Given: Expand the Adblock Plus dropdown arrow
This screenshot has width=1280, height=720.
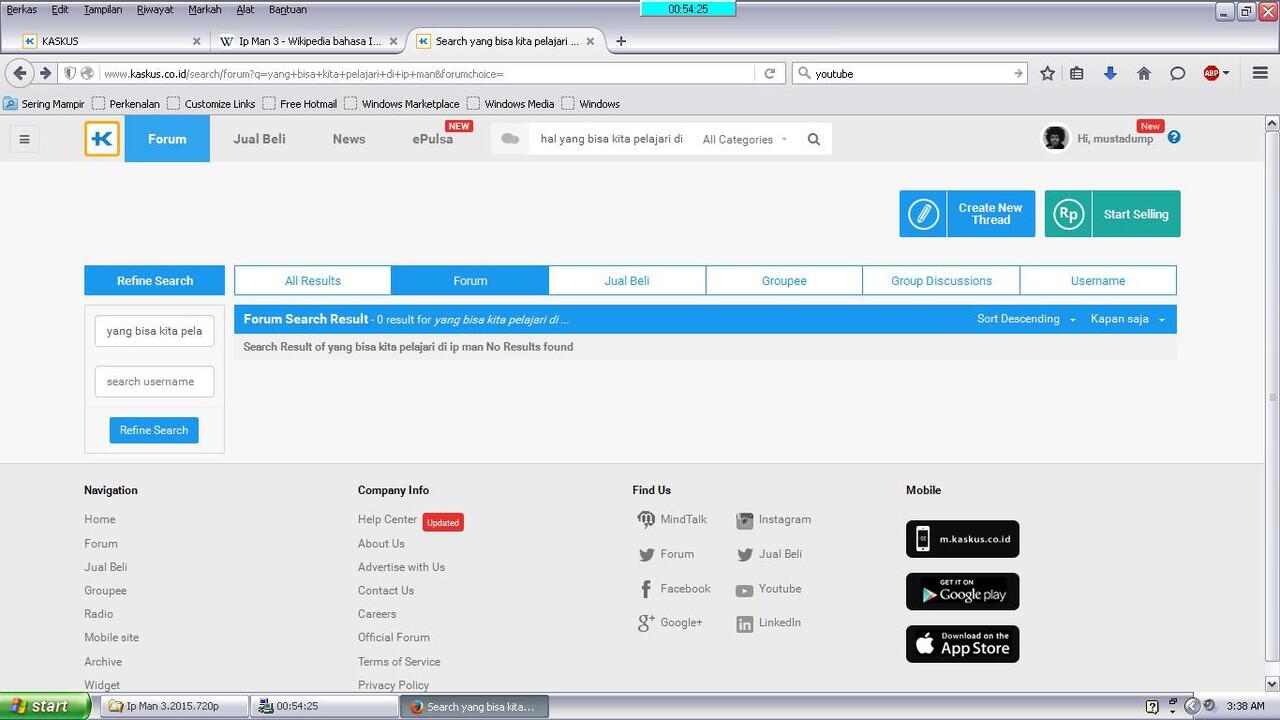Looking at the screenshot, I should (1226, 74).
